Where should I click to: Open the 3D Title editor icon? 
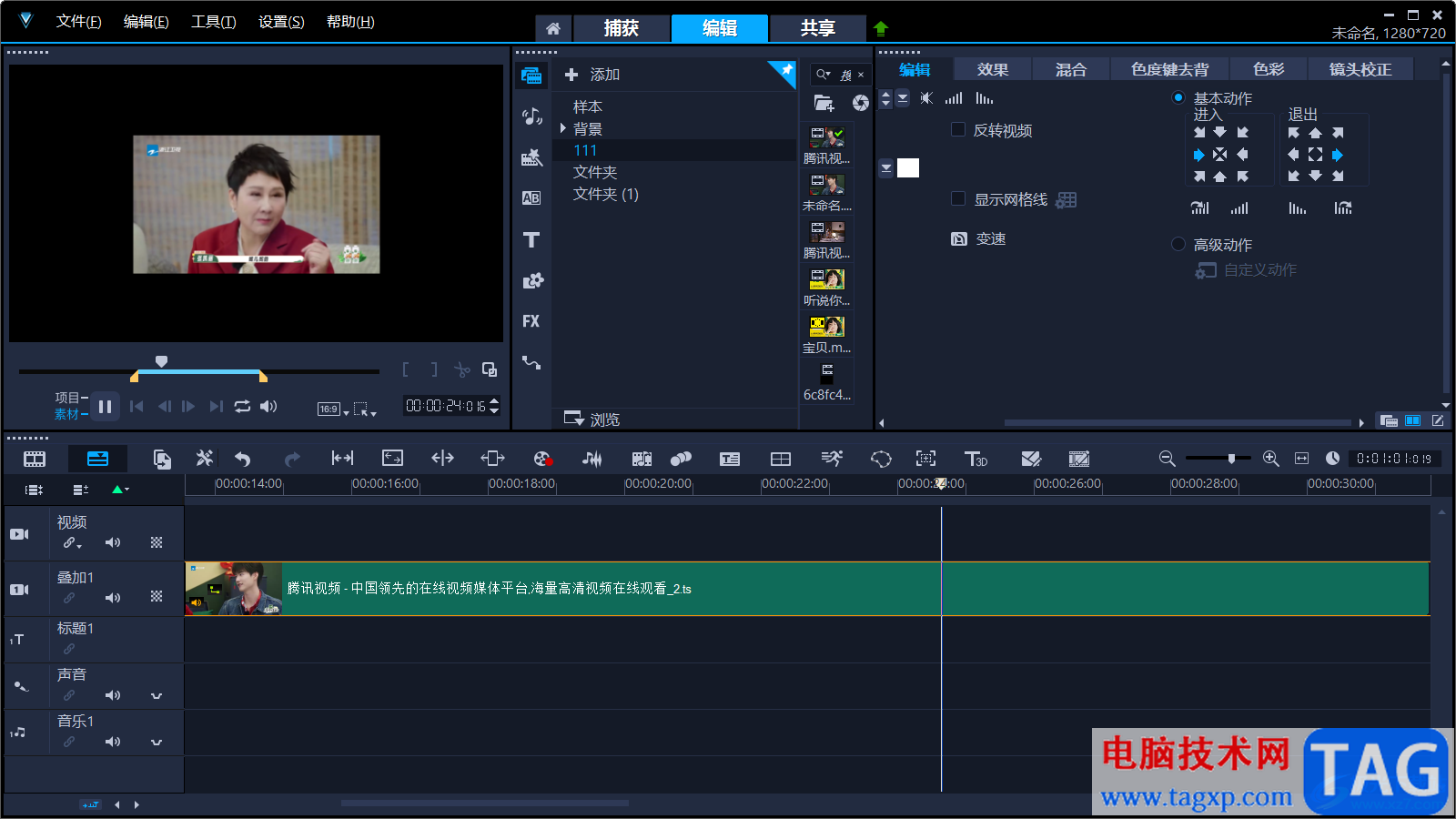click(976, 459)
